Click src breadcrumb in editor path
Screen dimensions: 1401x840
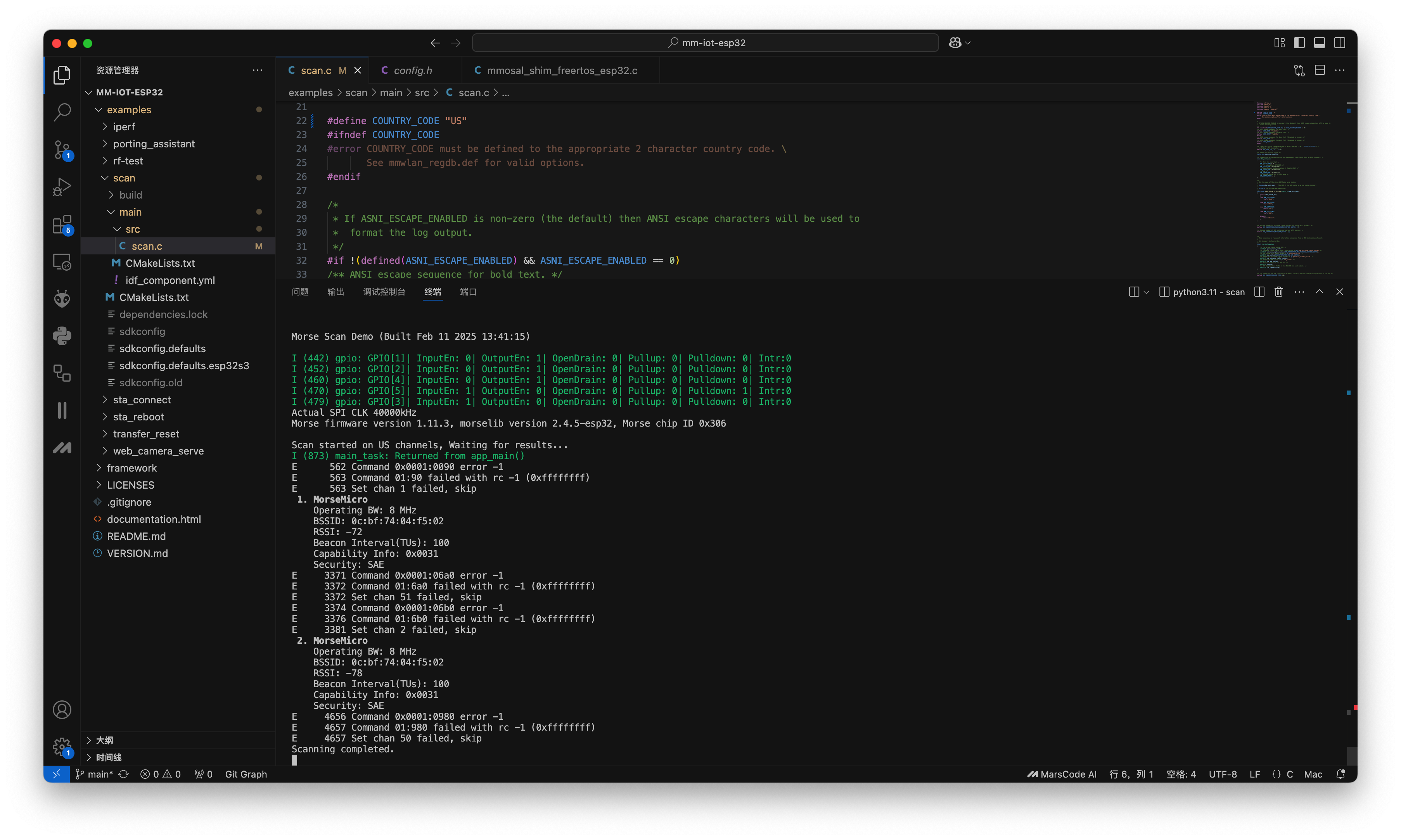coord(422,92)
